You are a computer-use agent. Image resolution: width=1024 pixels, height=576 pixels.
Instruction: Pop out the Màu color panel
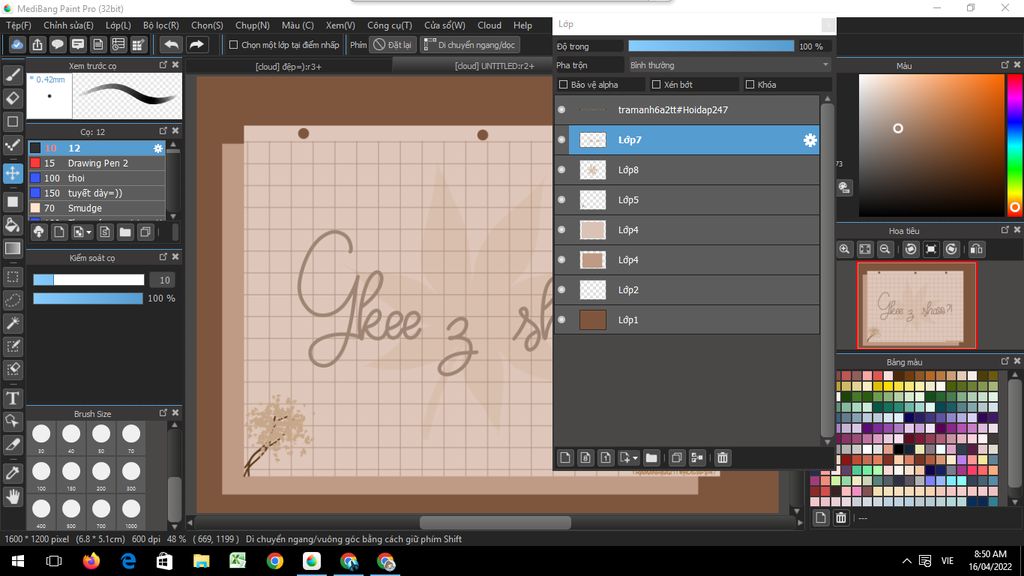tap(1004, 65)
